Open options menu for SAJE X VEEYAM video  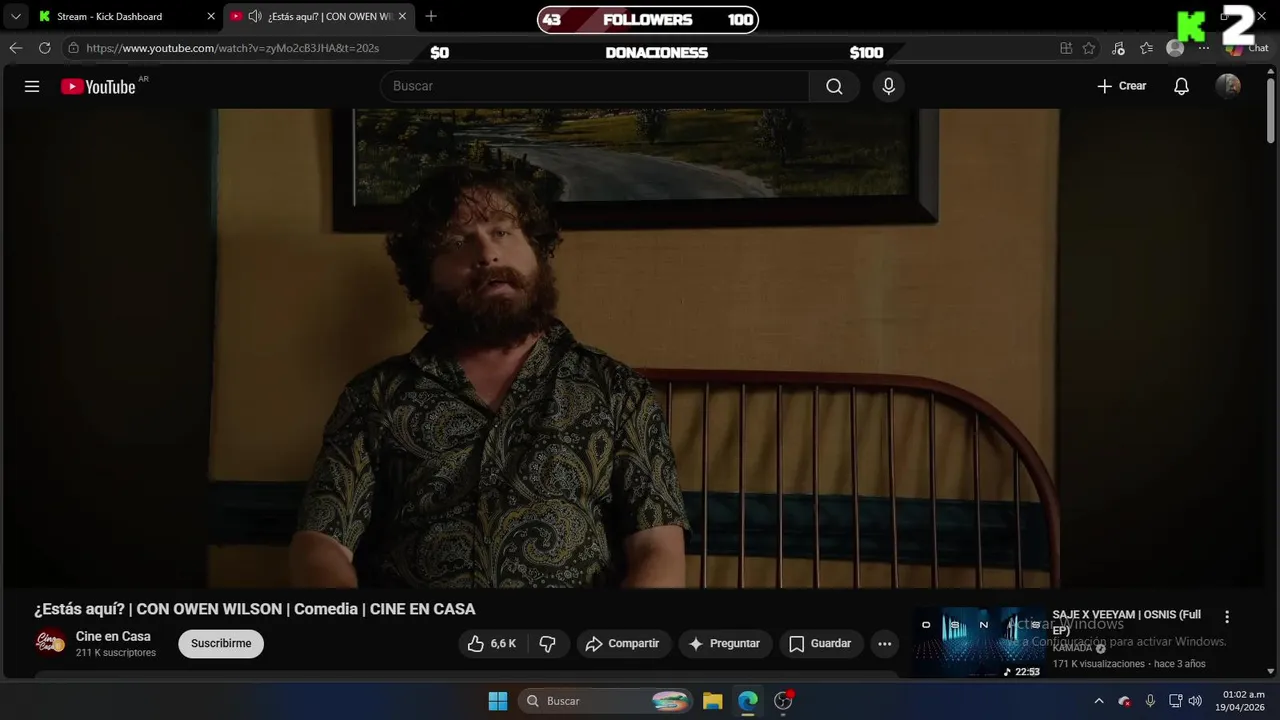(1227, 617)
